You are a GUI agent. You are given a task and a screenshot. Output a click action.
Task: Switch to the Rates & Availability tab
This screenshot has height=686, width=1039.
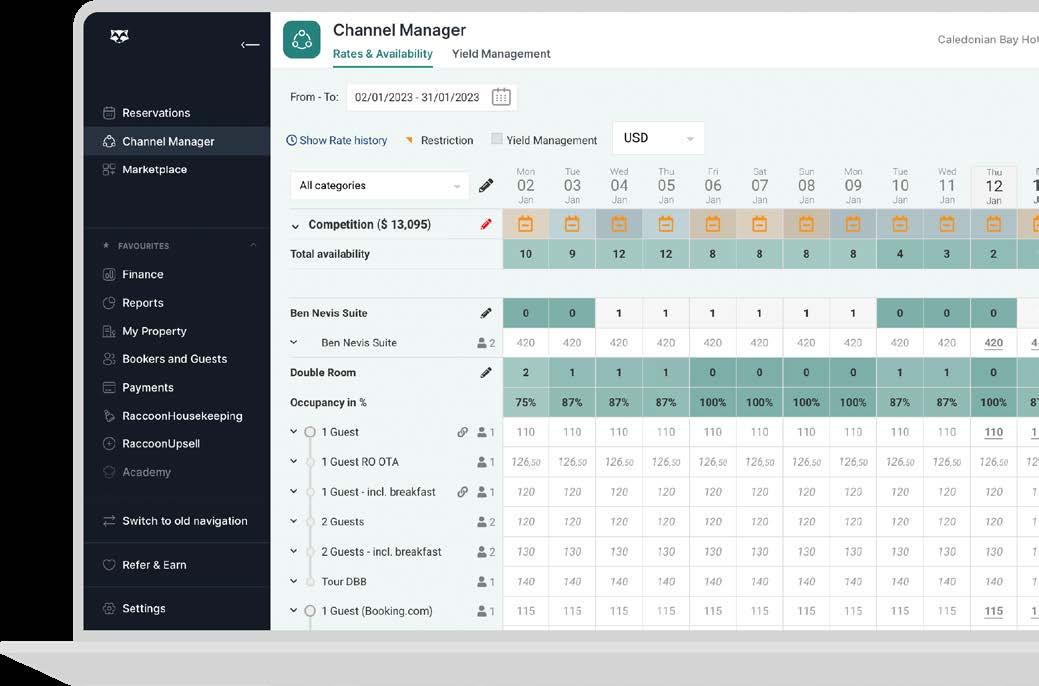pyautogui.click(x=382, y=54)
